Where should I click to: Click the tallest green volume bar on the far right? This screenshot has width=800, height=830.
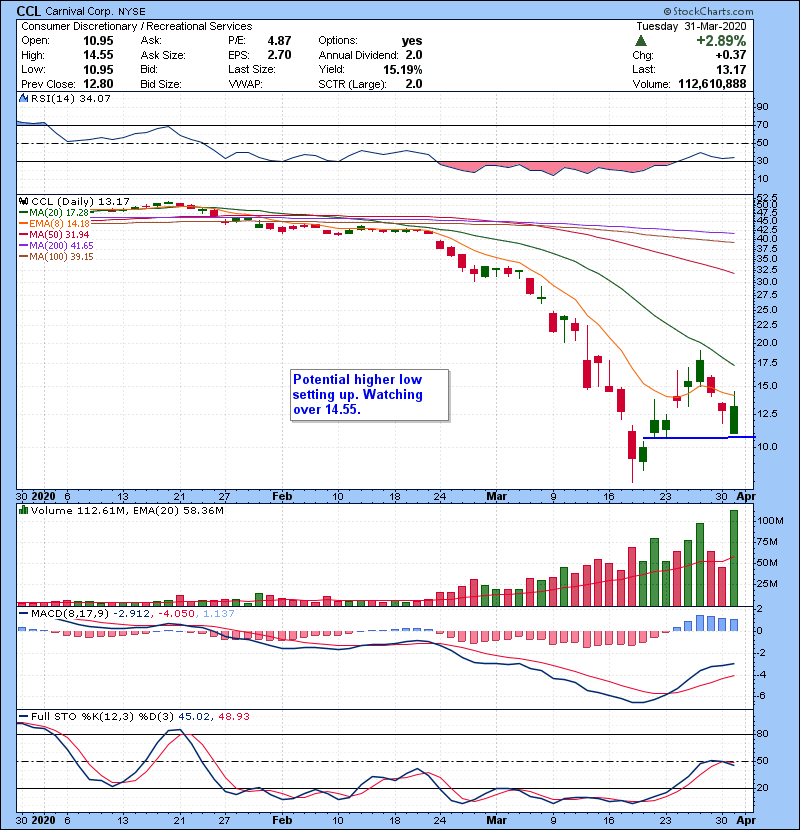tap(734, 558)
